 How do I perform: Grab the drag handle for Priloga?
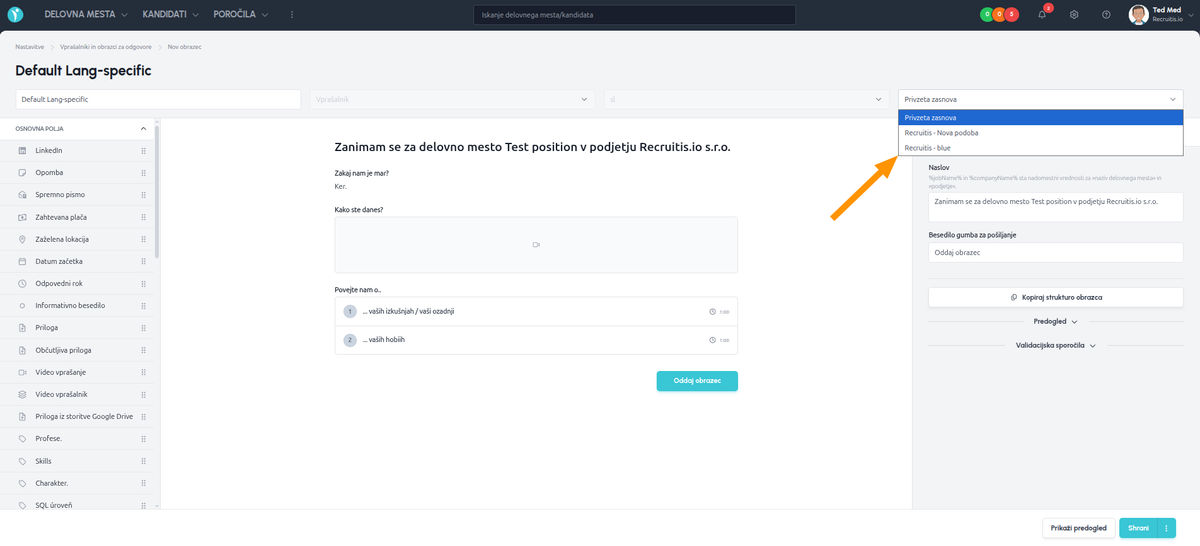(144, 327)
